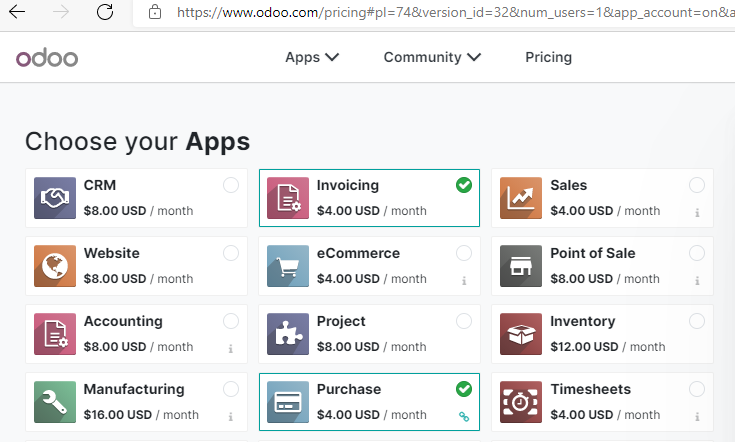Select the Inventory app radio circle
The width and height of the screenshot is (735, 442).
point(697,321)
